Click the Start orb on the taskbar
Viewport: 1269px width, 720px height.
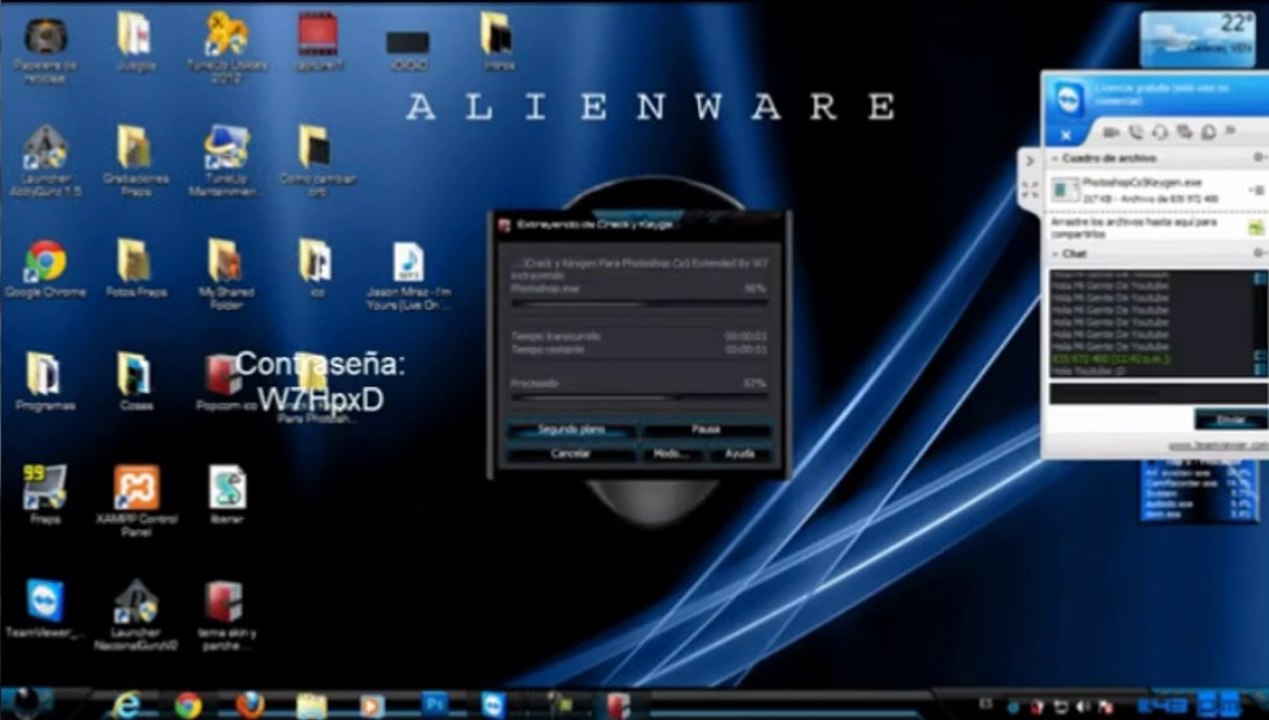point(25,703)
